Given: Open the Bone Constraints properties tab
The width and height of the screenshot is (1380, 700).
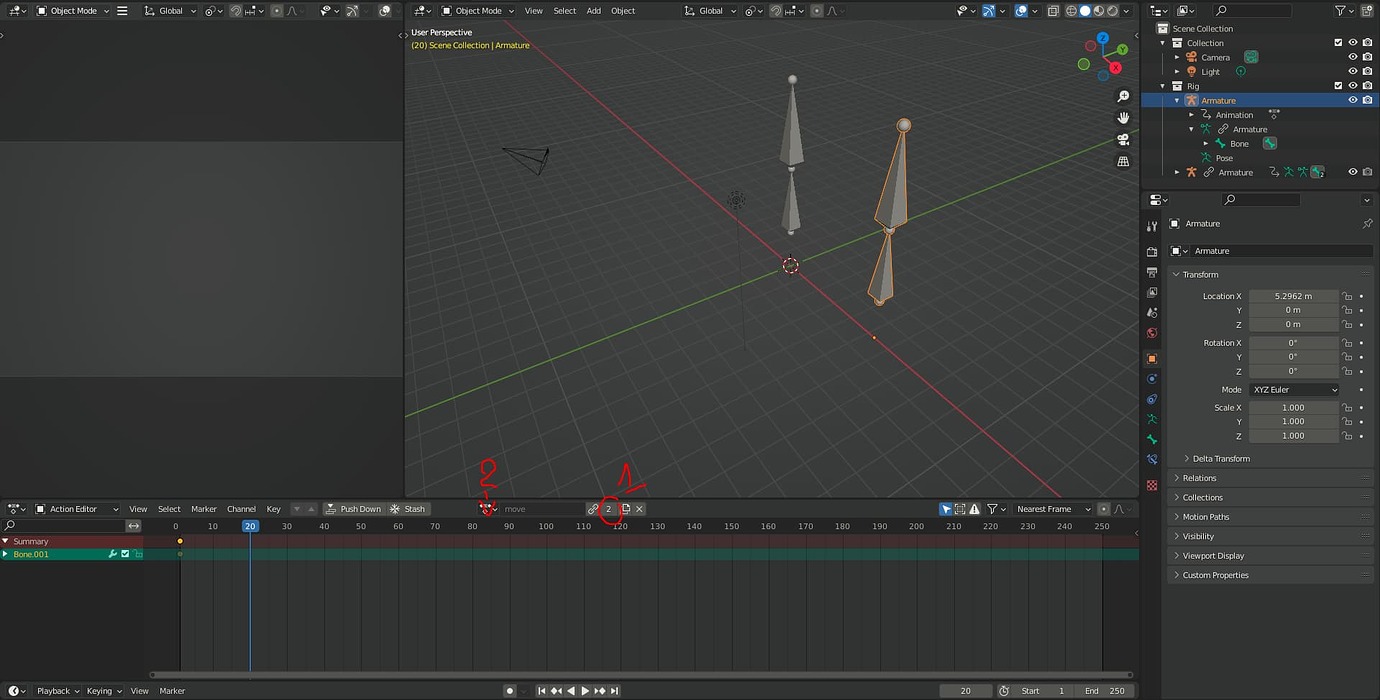Looking at the screenshot, I should [x=1152, y=460].
